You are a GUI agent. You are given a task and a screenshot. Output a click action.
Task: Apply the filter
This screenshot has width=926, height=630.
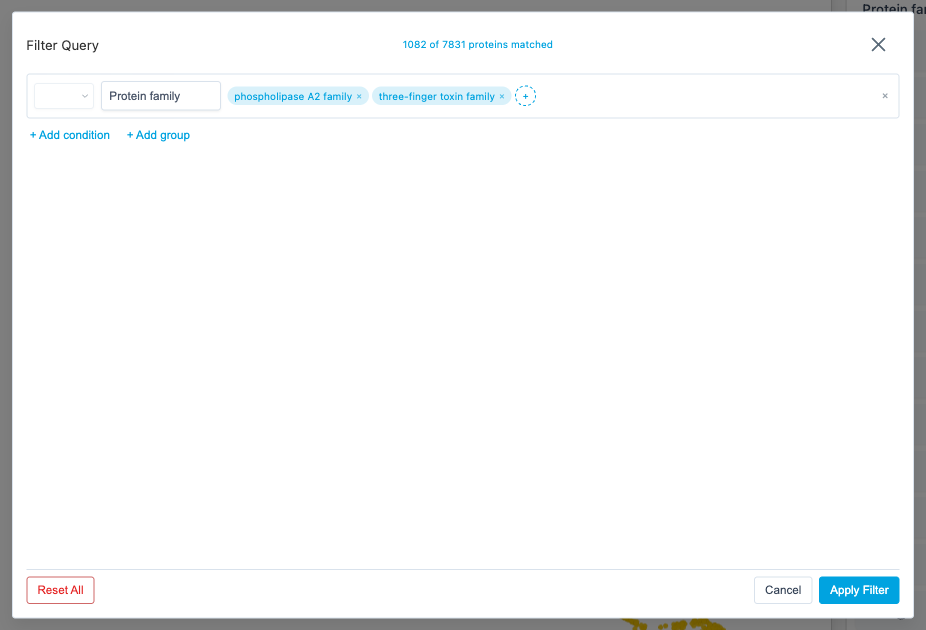[x=859, y=590]
